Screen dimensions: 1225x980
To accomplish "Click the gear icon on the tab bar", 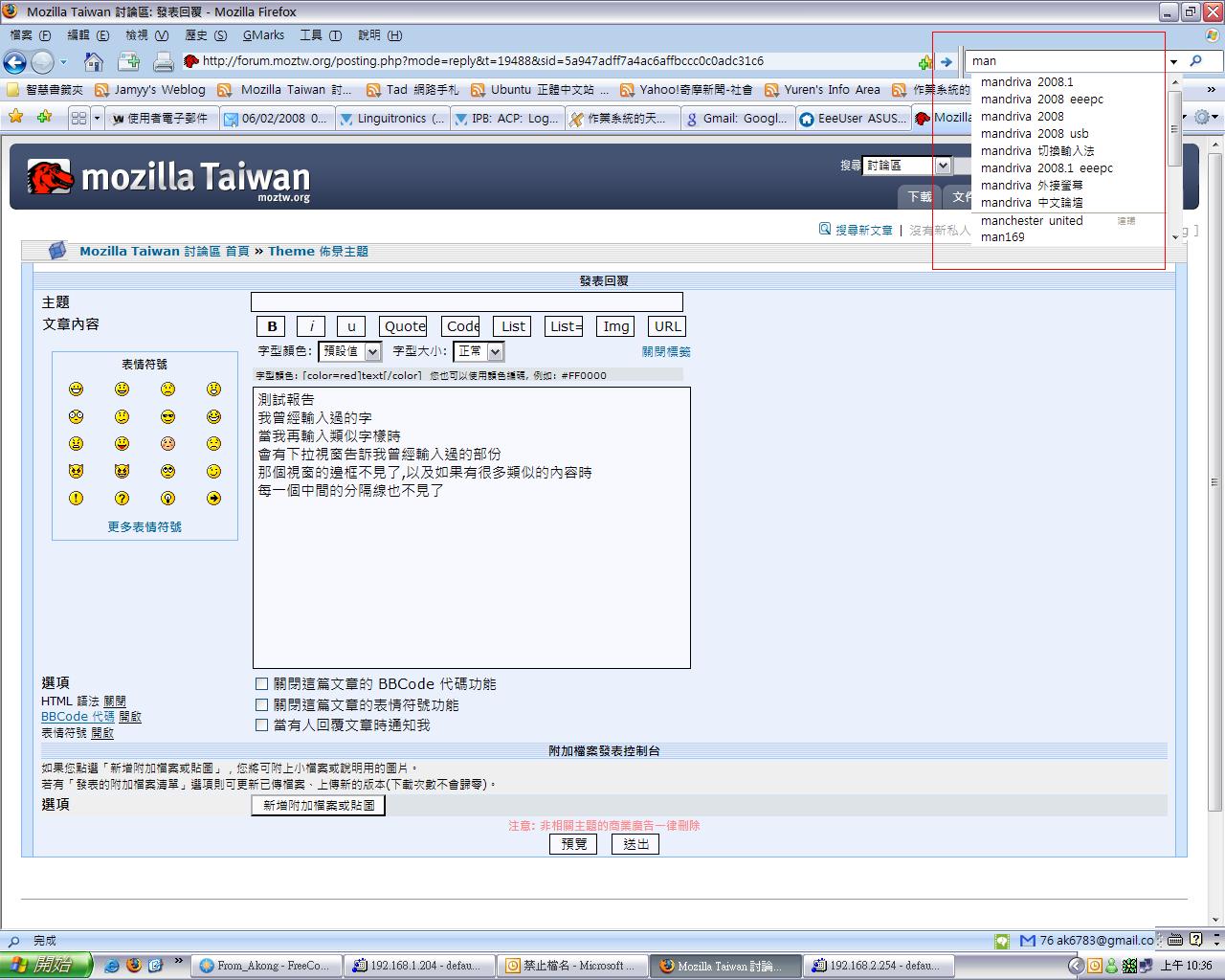I will coord(1202,118).
